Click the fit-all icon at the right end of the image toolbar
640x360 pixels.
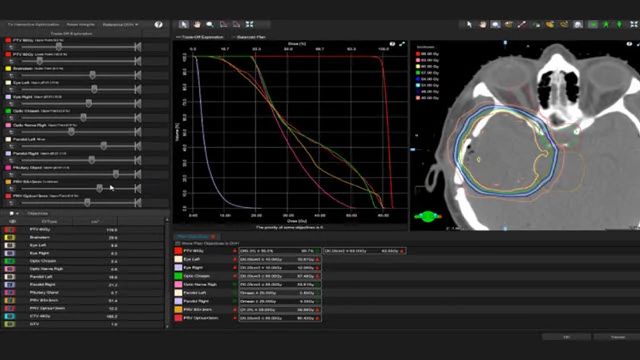pyautogui.click(x=634, y=24)
